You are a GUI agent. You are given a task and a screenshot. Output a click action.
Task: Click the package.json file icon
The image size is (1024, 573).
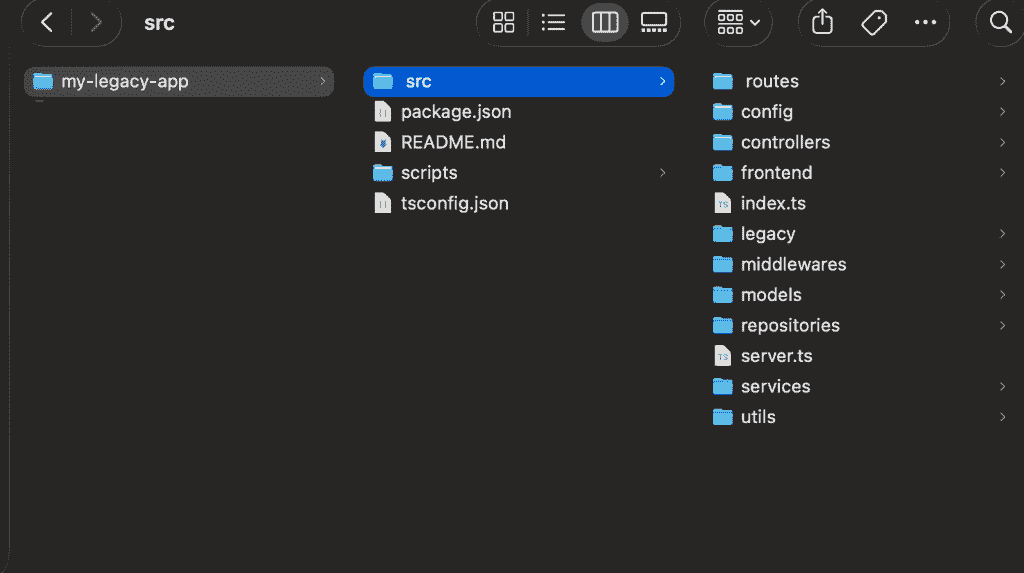click(x=383, y=112)
